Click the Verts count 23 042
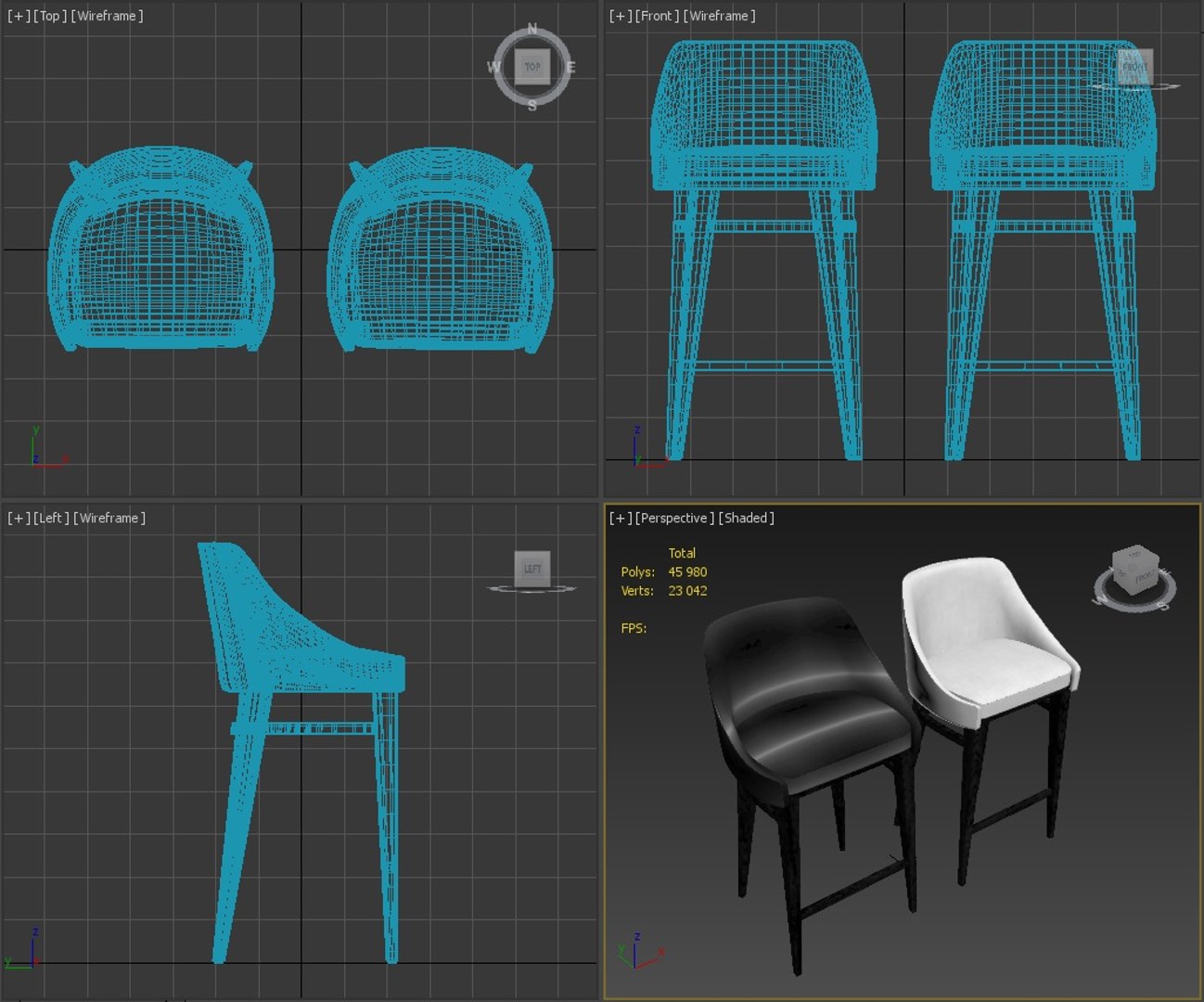Image resolution: width=1204 pixels, height=1002 pixels. tap(687, 590)
